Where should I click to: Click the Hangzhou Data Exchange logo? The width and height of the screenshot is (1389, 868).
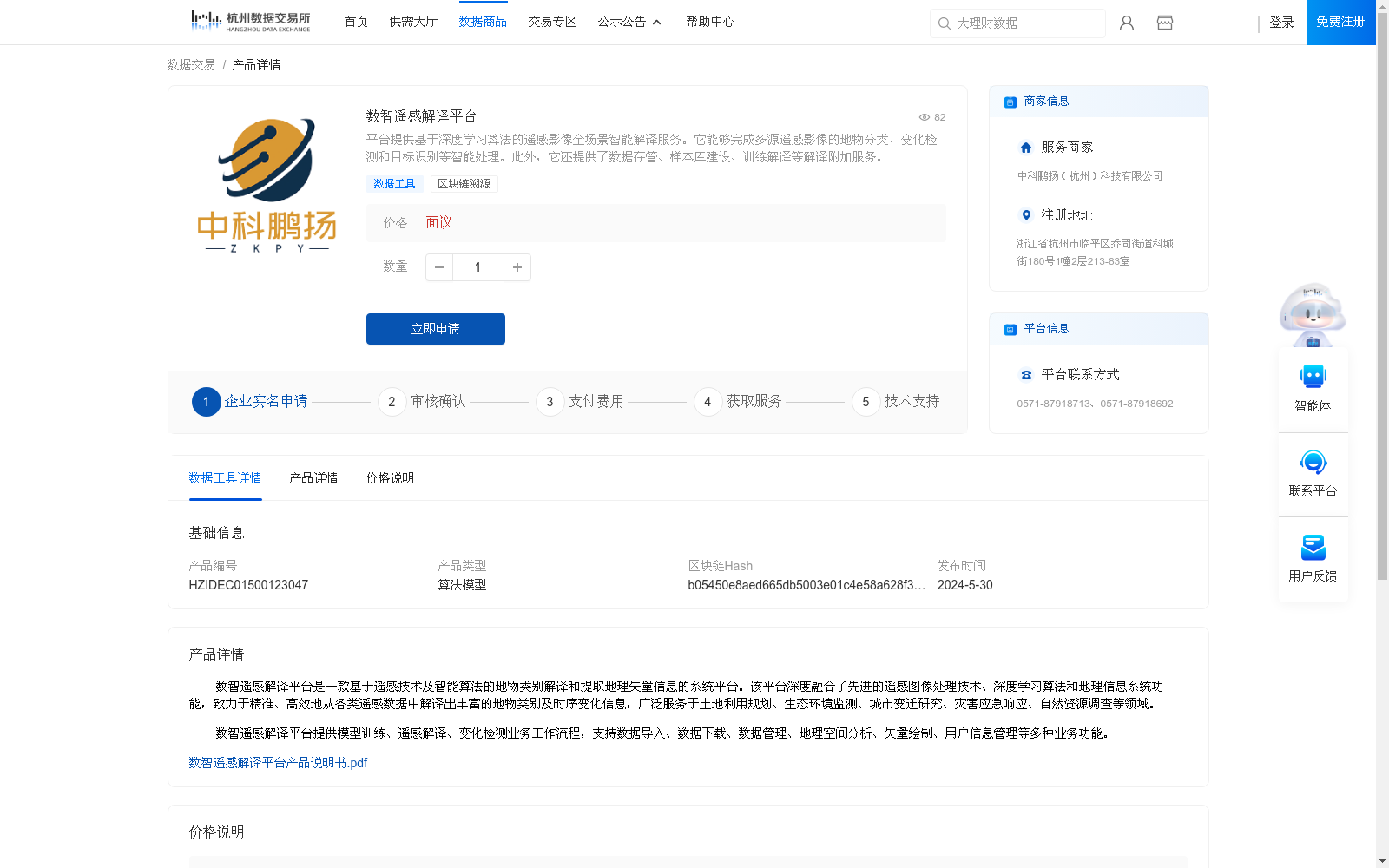pos(250,22)
